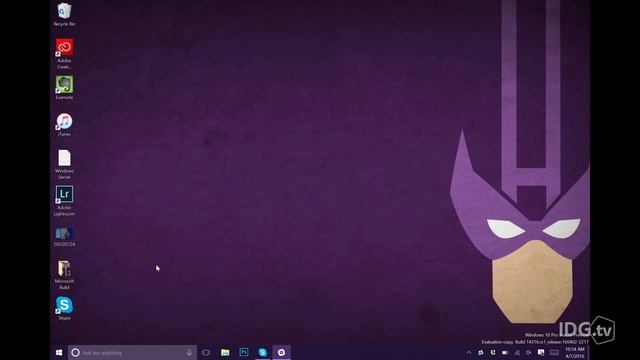Open the Recycle Bin desktop icon
640x360 pixels.
pos(64,14)
